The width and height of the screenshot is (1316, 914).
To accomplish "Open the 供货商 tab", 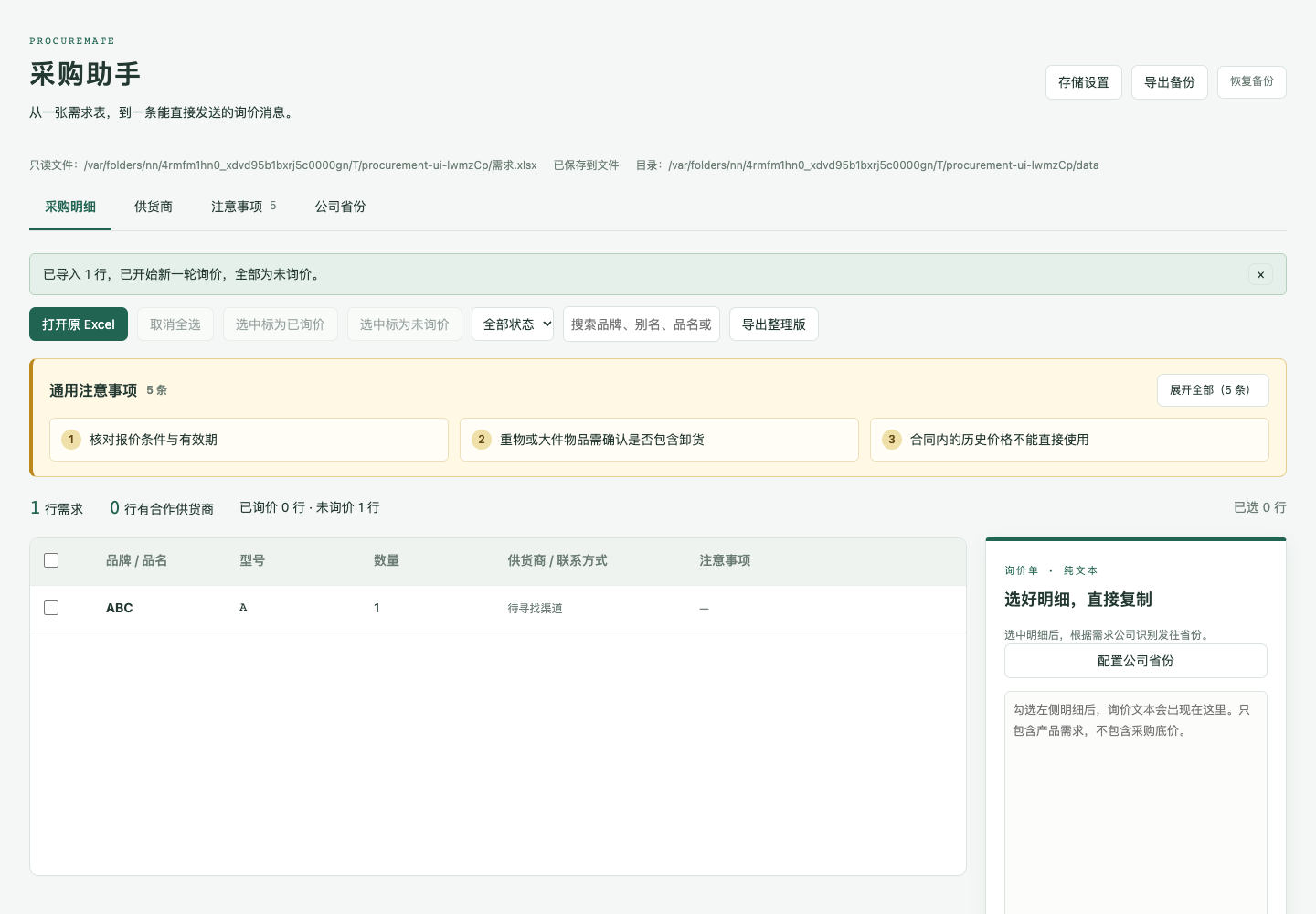I will pos(154,207).
